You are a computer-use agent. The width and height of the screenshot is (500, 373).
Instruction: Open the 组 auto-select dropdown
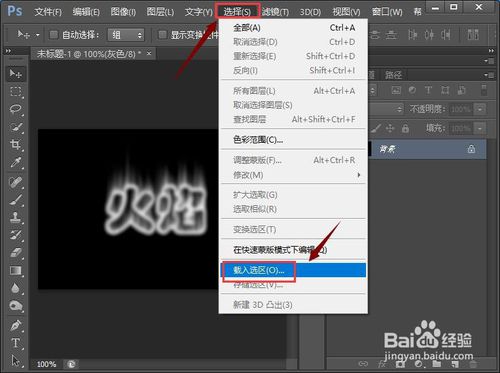click(126, 35)
